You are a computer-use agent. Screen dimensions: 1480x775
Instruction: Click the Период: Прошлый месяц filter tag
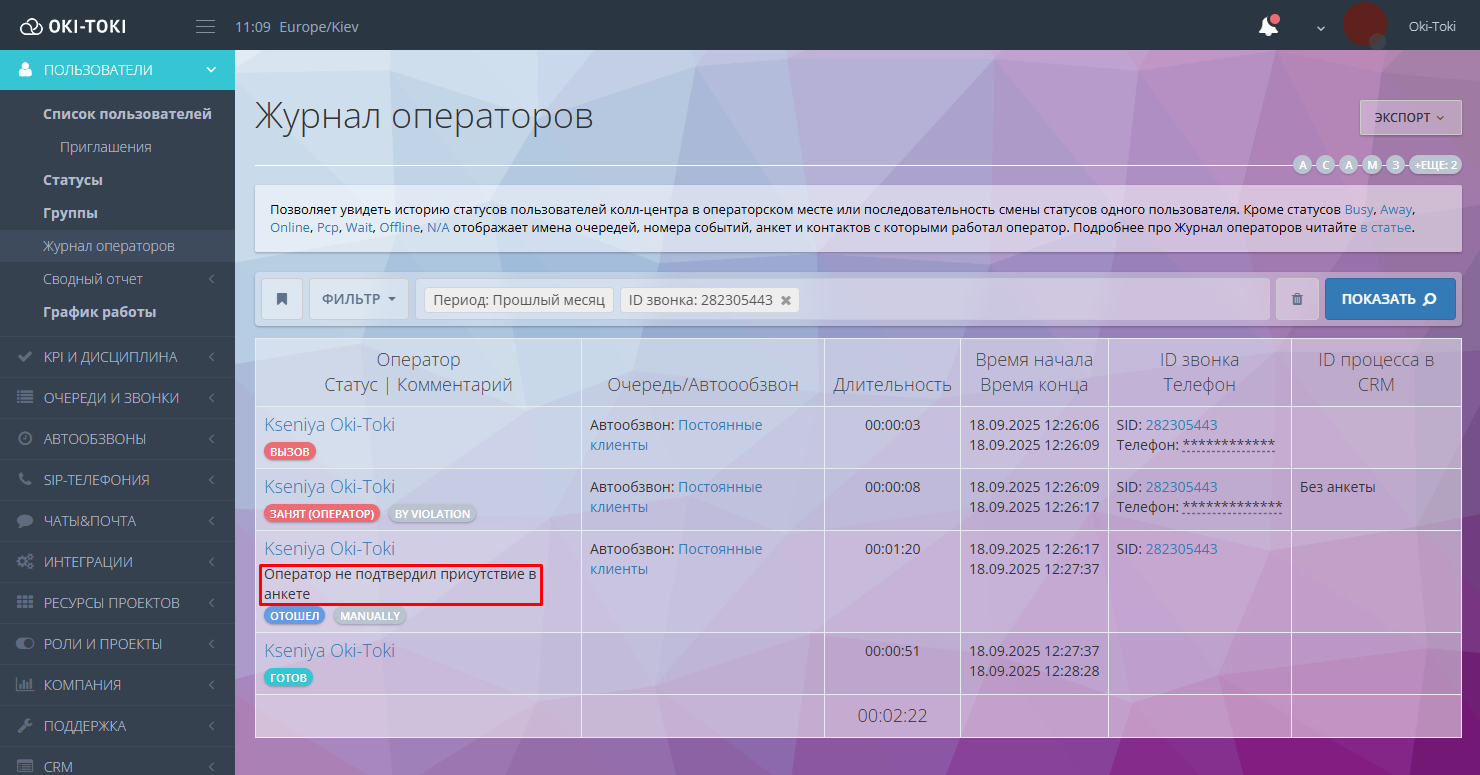click(519, 300)
